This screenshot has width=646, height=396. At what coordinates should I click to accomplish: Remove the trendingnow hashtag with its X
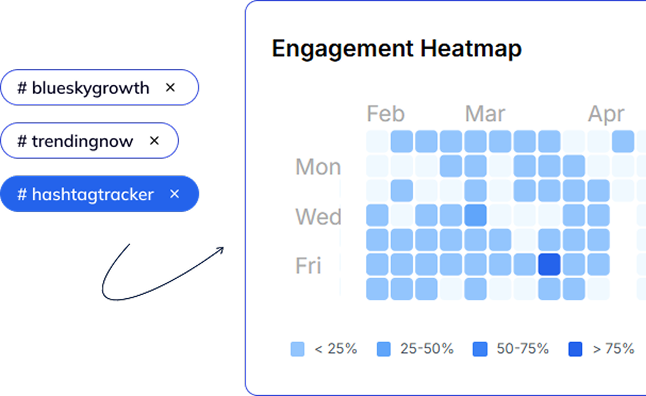[154, 141]
